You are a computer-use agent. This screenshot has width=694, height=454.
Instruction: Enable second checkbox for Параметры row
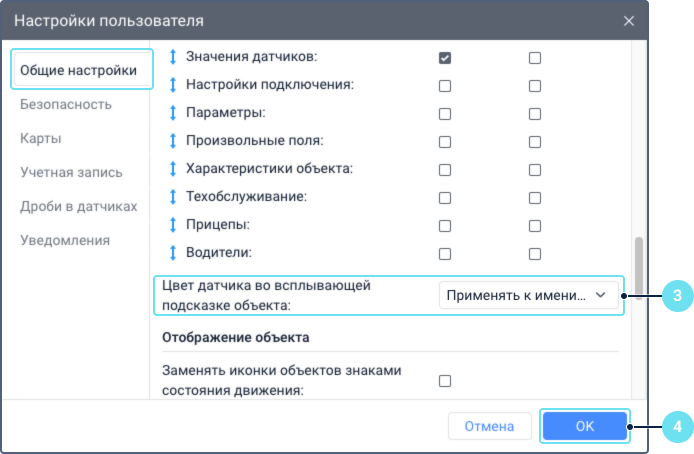[535, 114]
